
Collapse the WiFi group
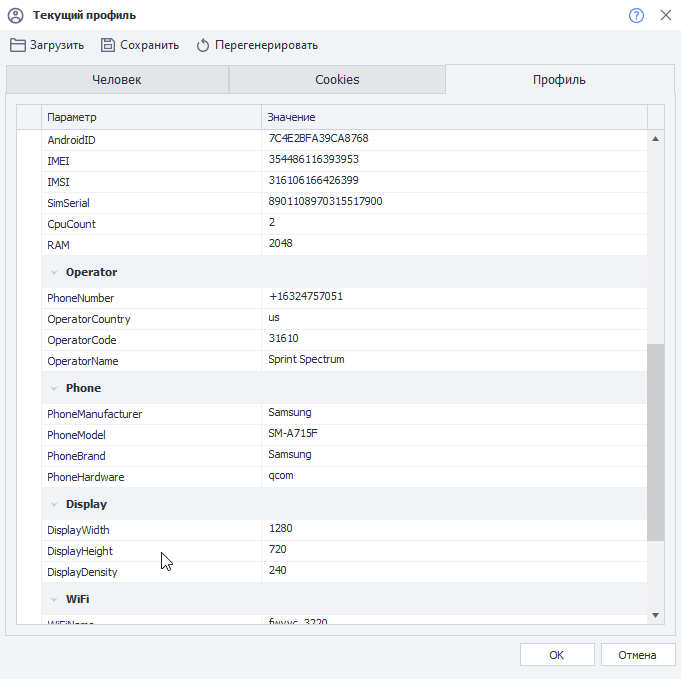[53, 599]
